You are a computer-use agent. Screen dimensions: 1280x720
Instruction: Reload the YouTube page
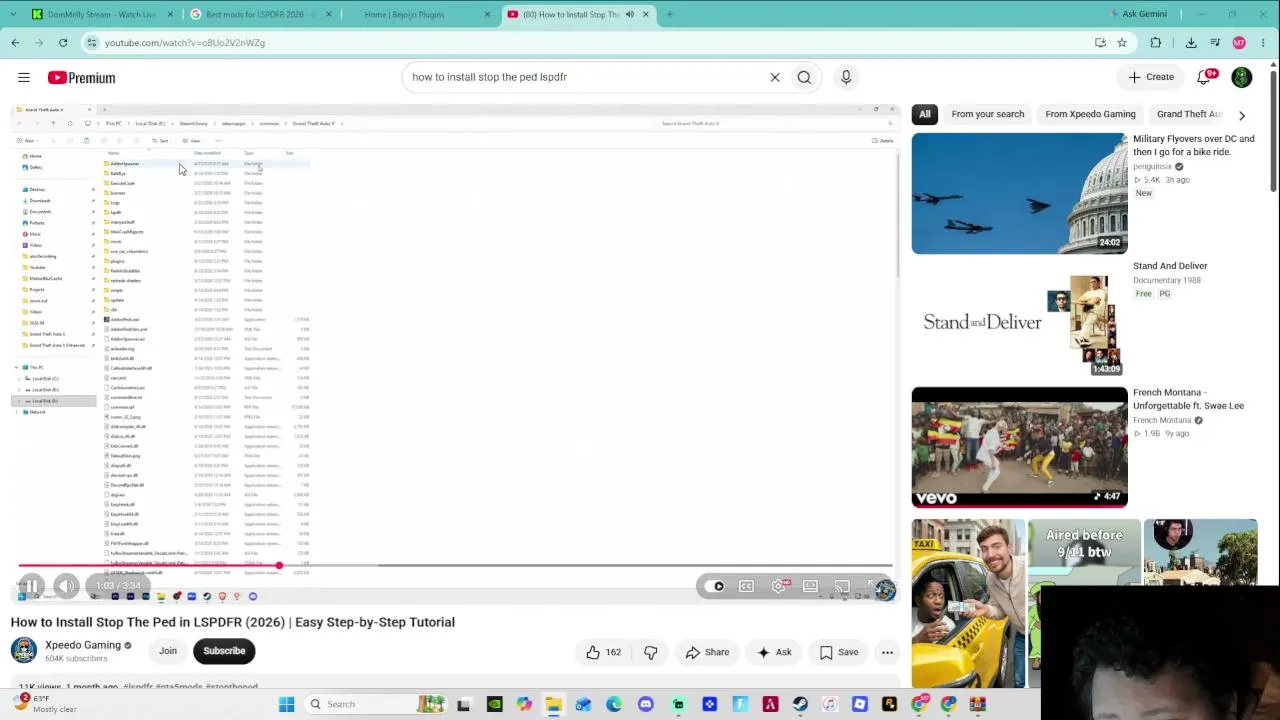coord(63,43)
